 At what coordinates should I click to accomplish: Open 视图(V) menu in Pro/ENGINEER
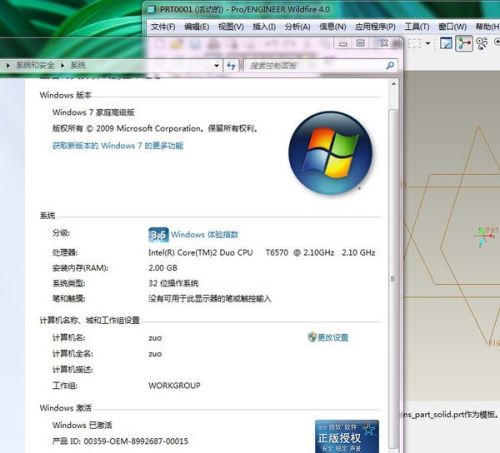pos(231,27)
